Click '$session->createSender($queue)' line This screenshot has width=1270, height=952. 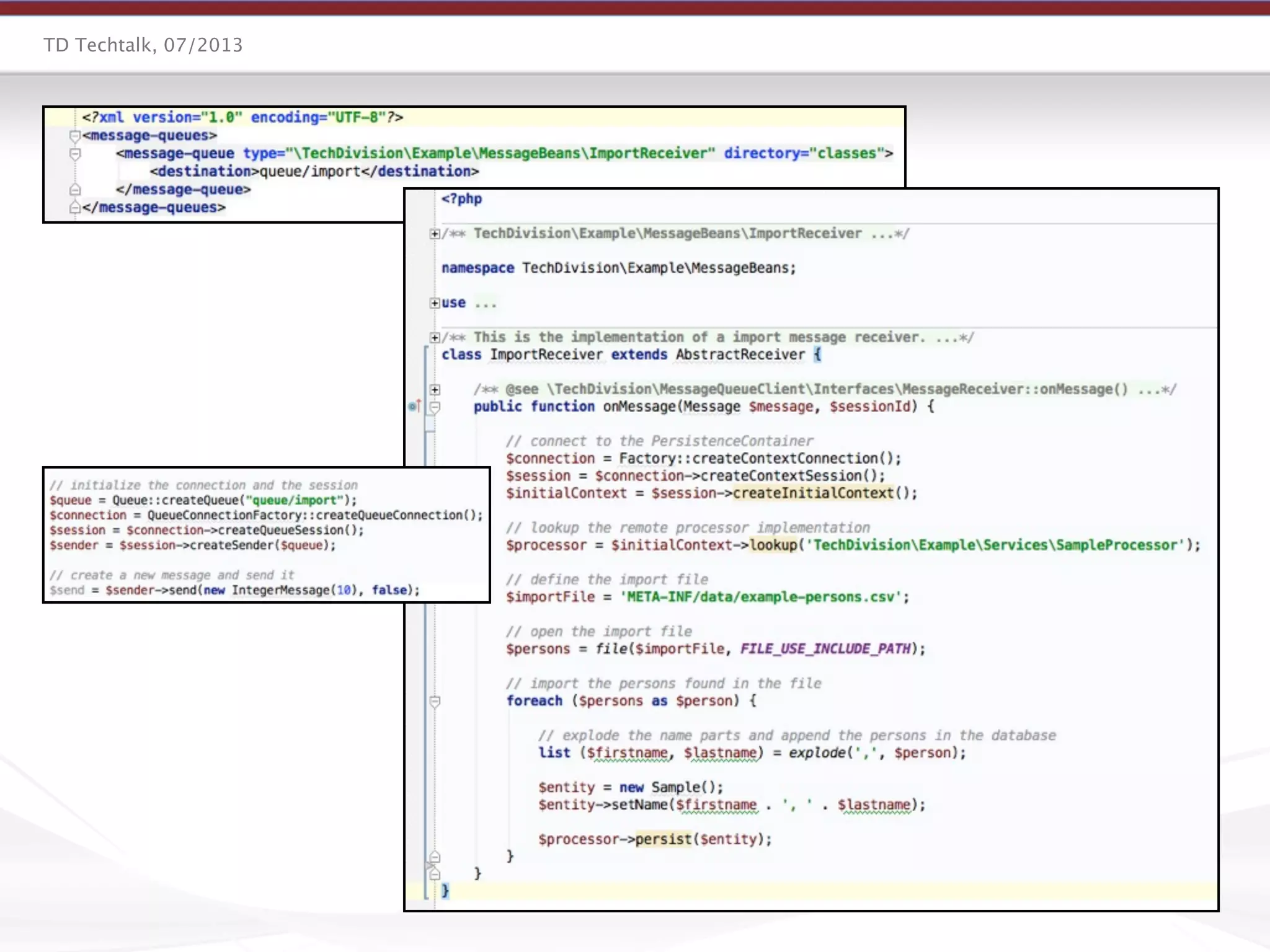[193, 545]
